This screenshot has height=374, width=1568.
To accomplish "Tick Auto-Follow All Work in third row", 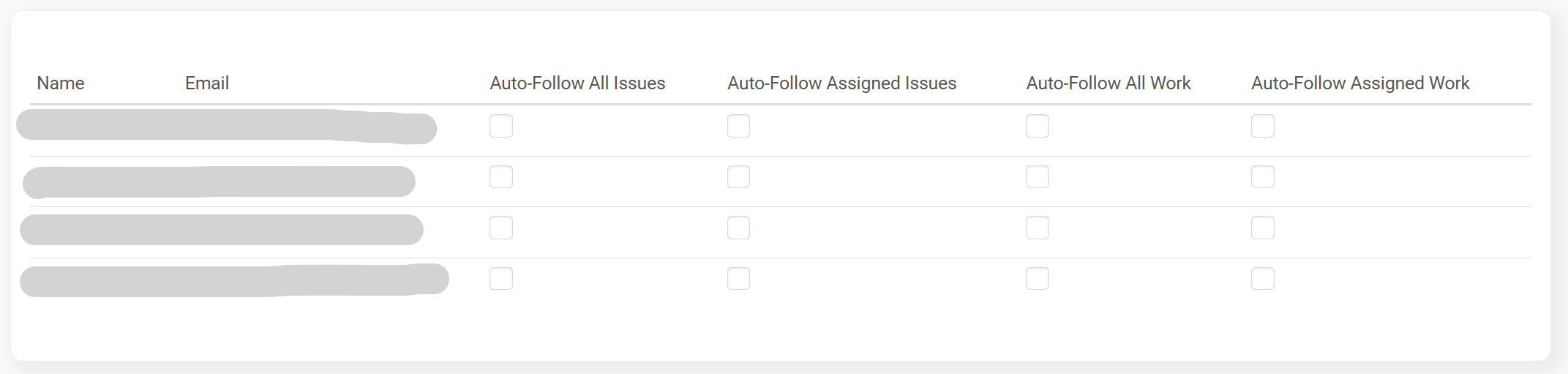I will [1037, 228].
